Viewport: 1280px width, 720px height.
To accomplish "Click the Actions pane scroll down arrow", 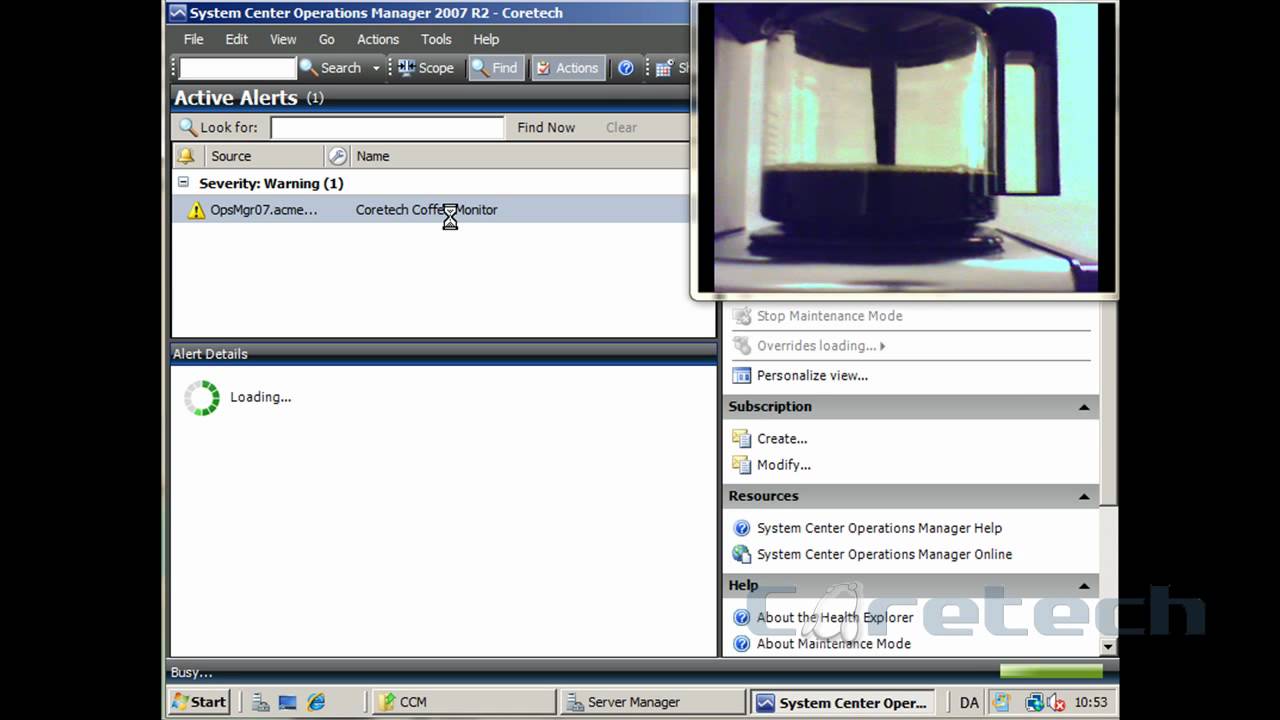I will 1107,647.
